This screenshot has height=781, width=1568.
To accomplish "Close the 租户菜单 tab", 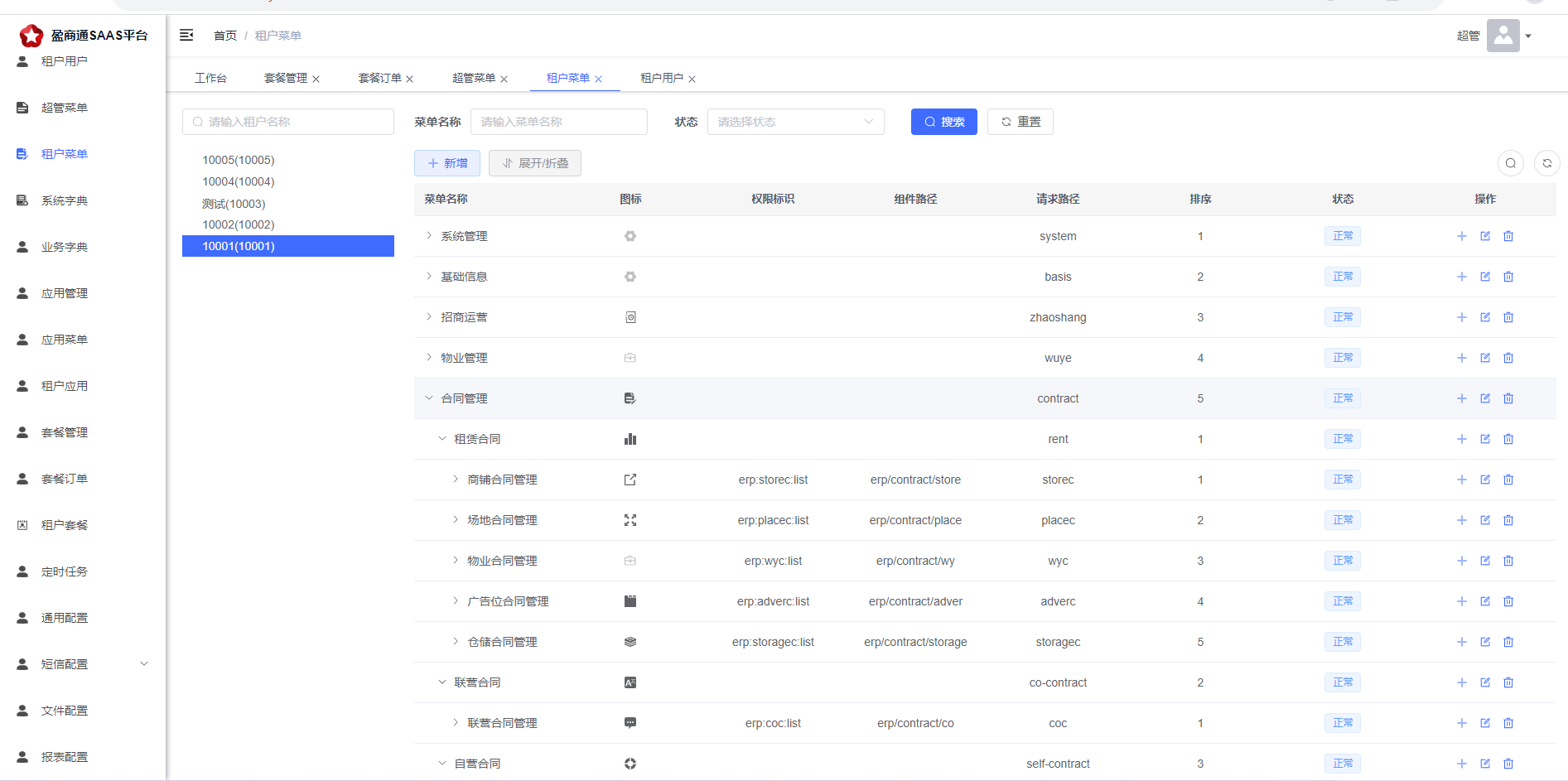I will tap(599, 80).
